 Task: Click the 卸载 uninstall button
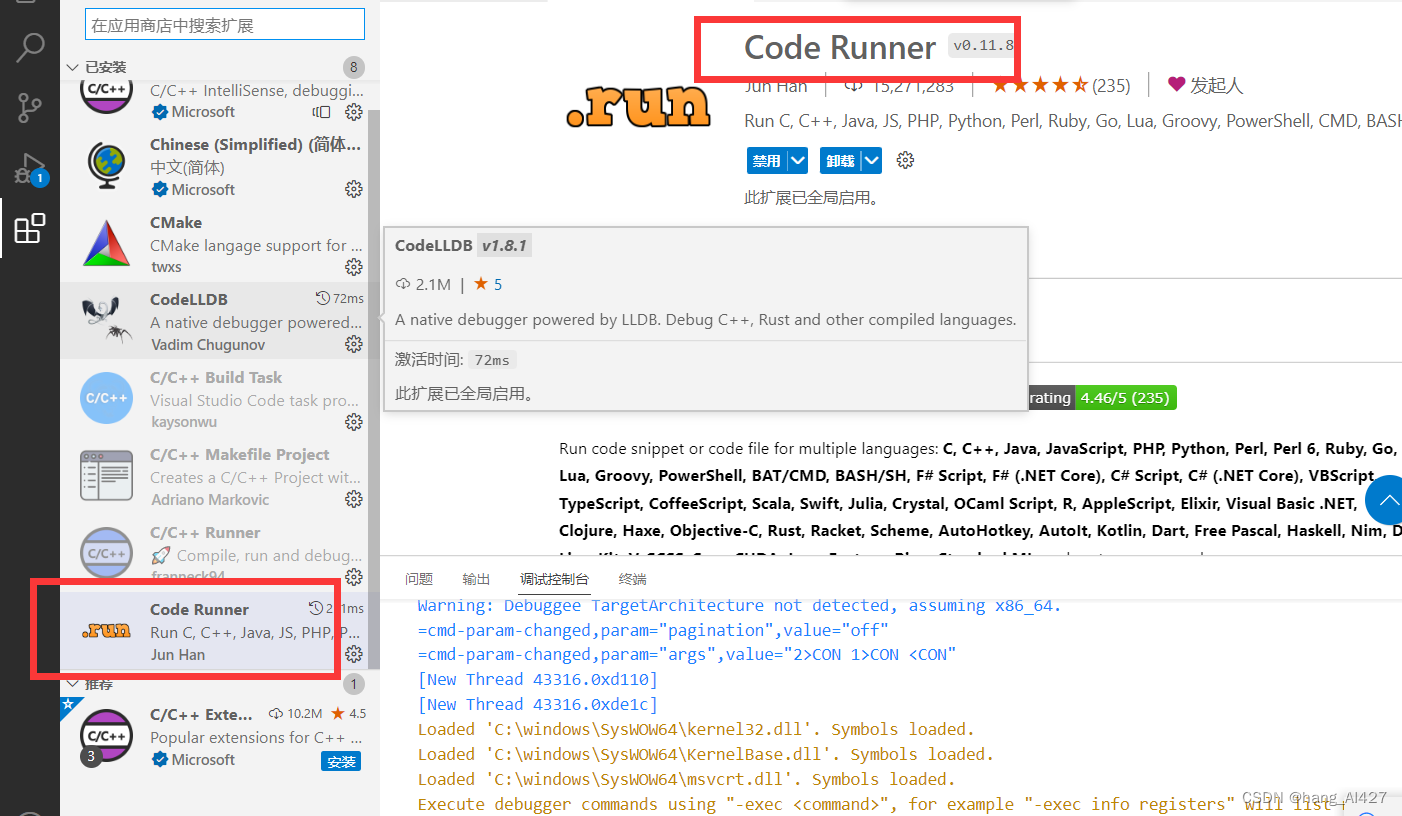(x=841, y=160)
